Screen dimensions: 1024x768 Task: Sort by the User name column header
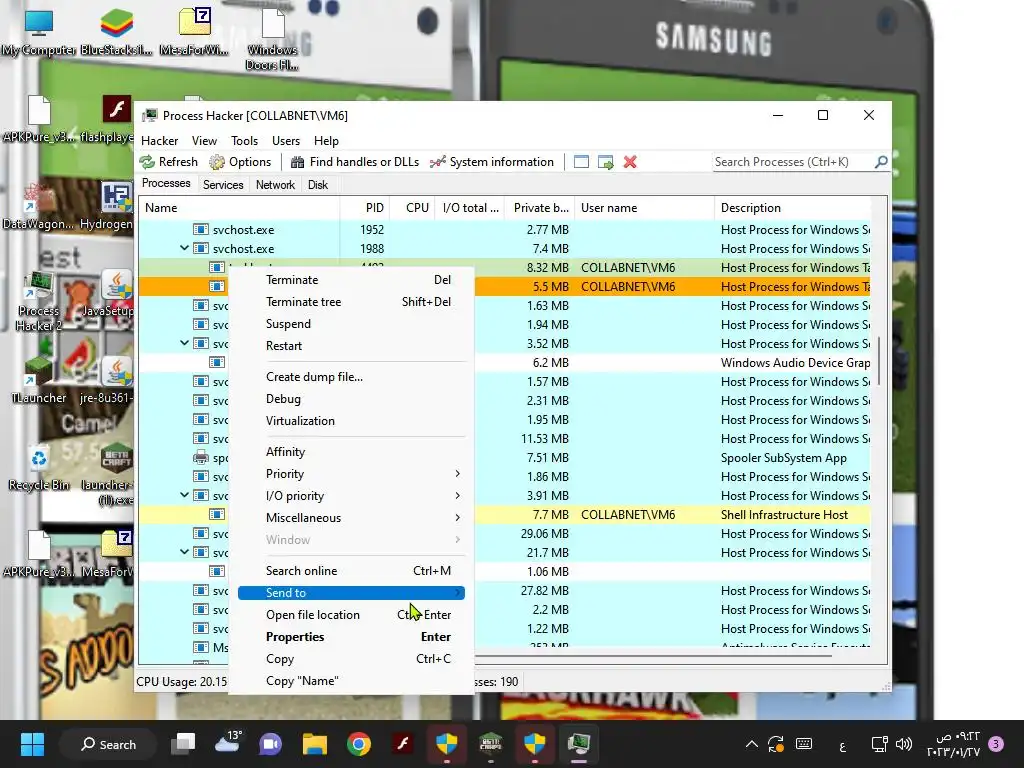pyautogui.click(x=645, y=208)
